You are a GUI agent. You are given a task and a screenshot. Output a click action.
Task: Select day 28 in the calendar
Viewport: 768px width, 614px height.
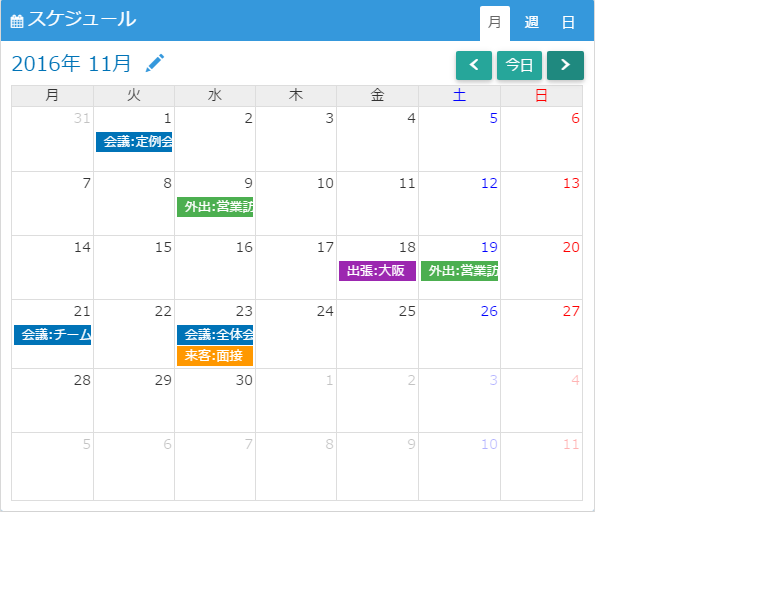52,401
